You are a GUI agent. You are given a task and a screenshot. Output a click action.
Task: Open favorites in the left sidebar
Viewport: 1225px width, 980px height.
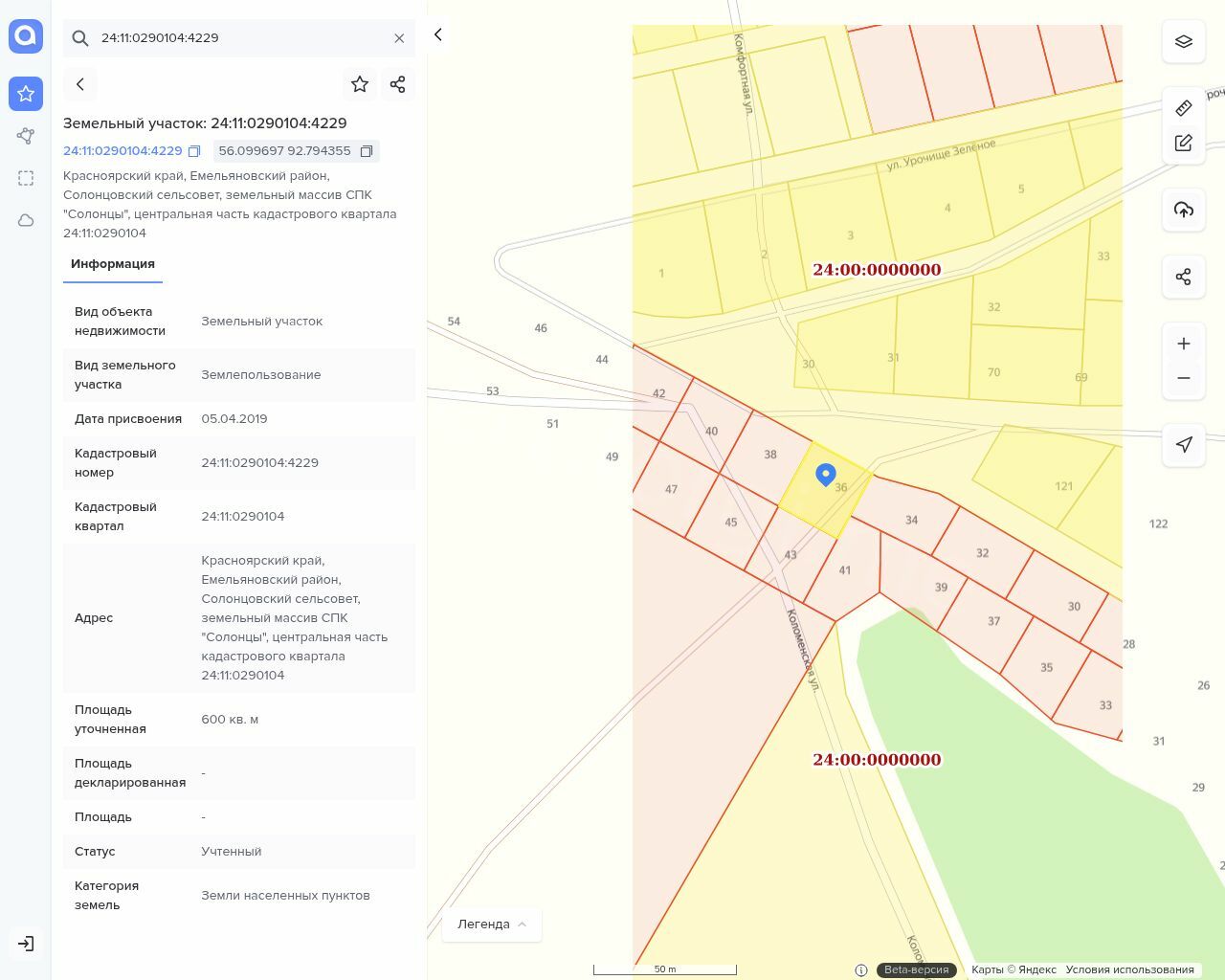(x=26, y=94)
